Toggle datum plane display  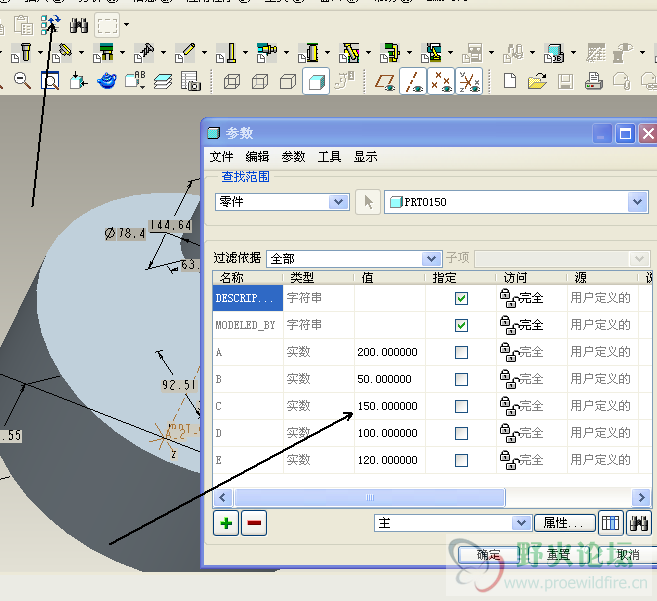385,81
